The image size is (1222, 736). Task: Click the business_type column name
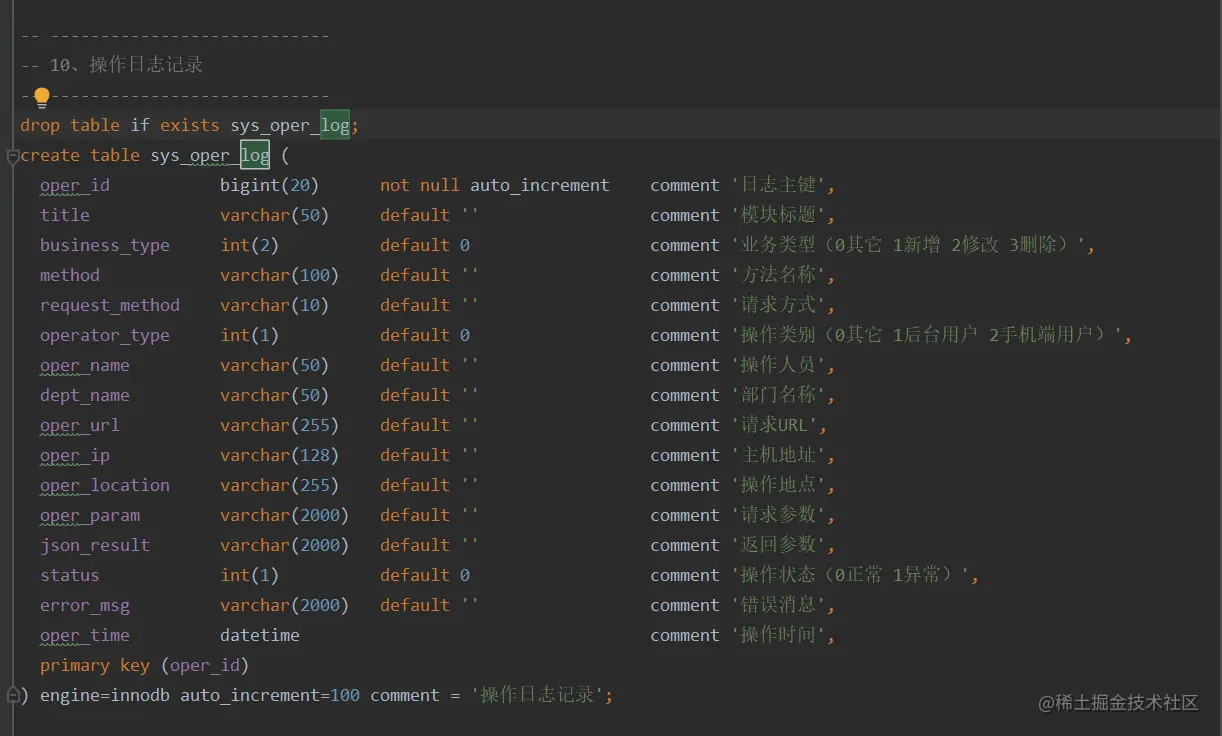(x=105, y=245)
